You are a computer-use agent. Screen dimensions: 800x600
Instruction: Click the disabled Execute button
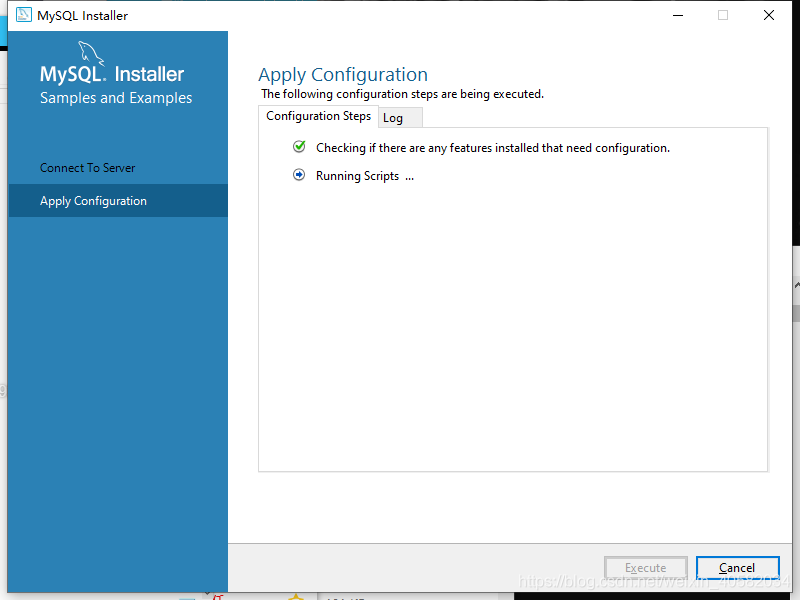tap(645, 567)
